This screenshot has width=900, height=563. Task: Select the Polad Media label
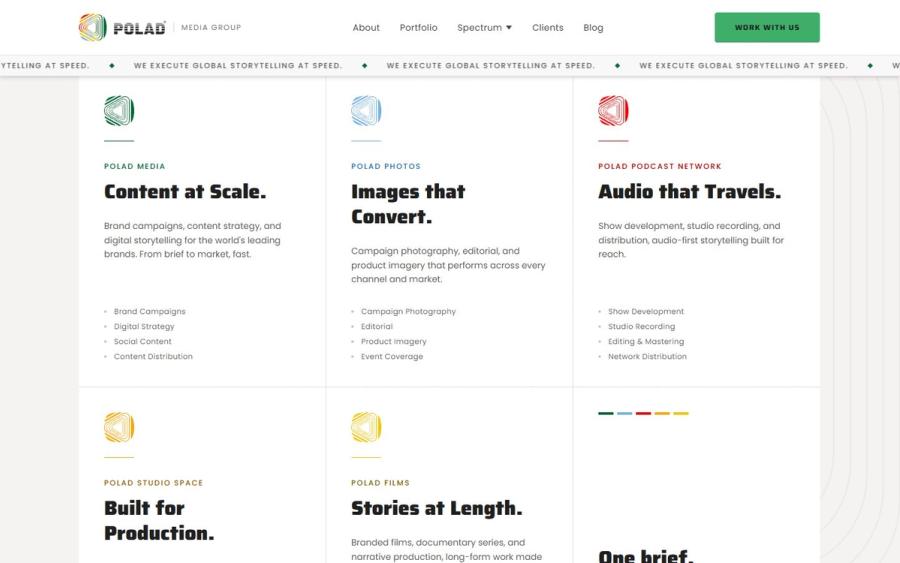(134, 166)
